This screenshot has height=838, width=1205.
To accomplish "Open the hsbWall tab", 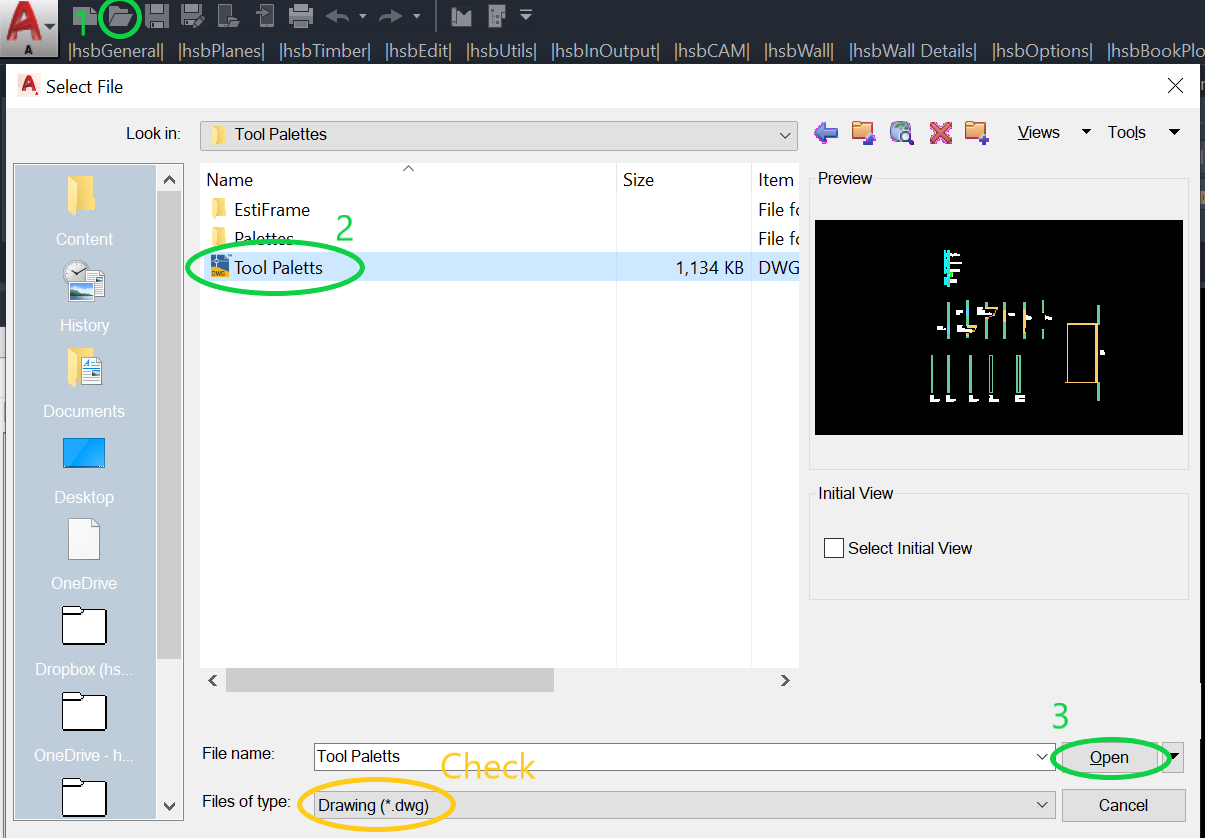I will click(x=799, y=50).
